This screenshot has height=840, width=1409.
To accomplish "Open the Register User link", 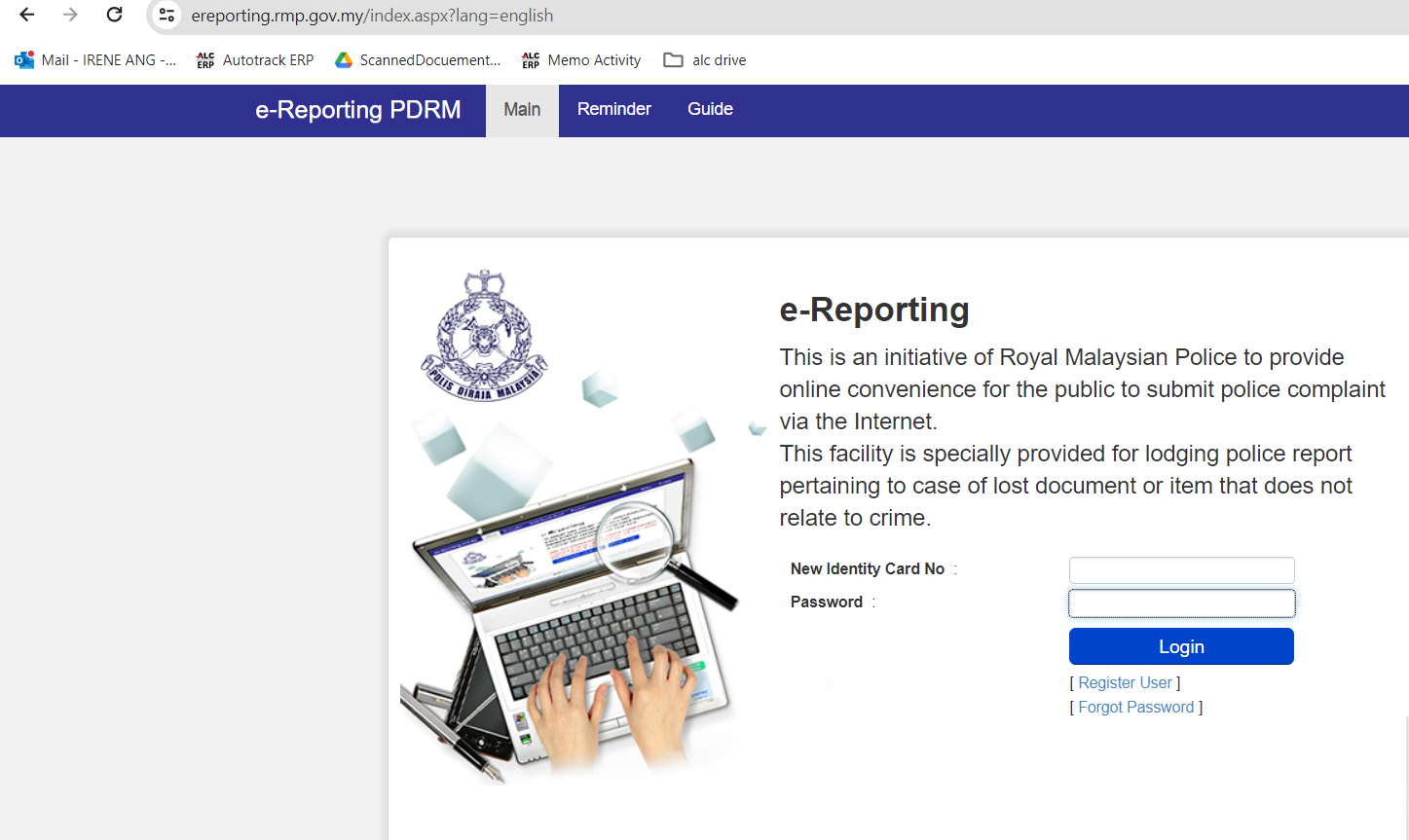I will 1125,683.
